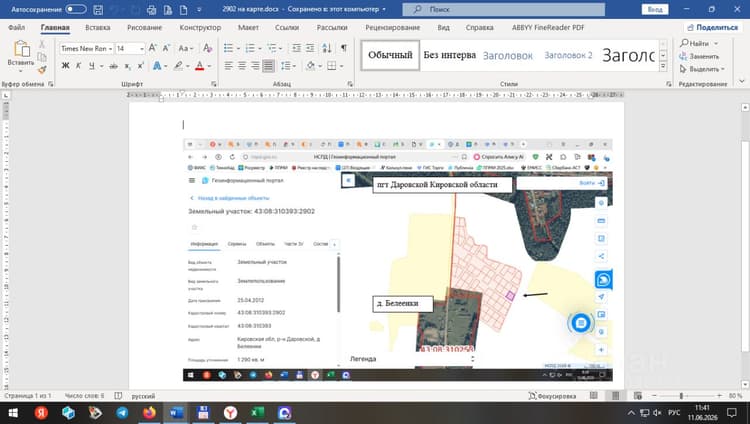Click the Поиск search box in the title bar

pos(504,9)
